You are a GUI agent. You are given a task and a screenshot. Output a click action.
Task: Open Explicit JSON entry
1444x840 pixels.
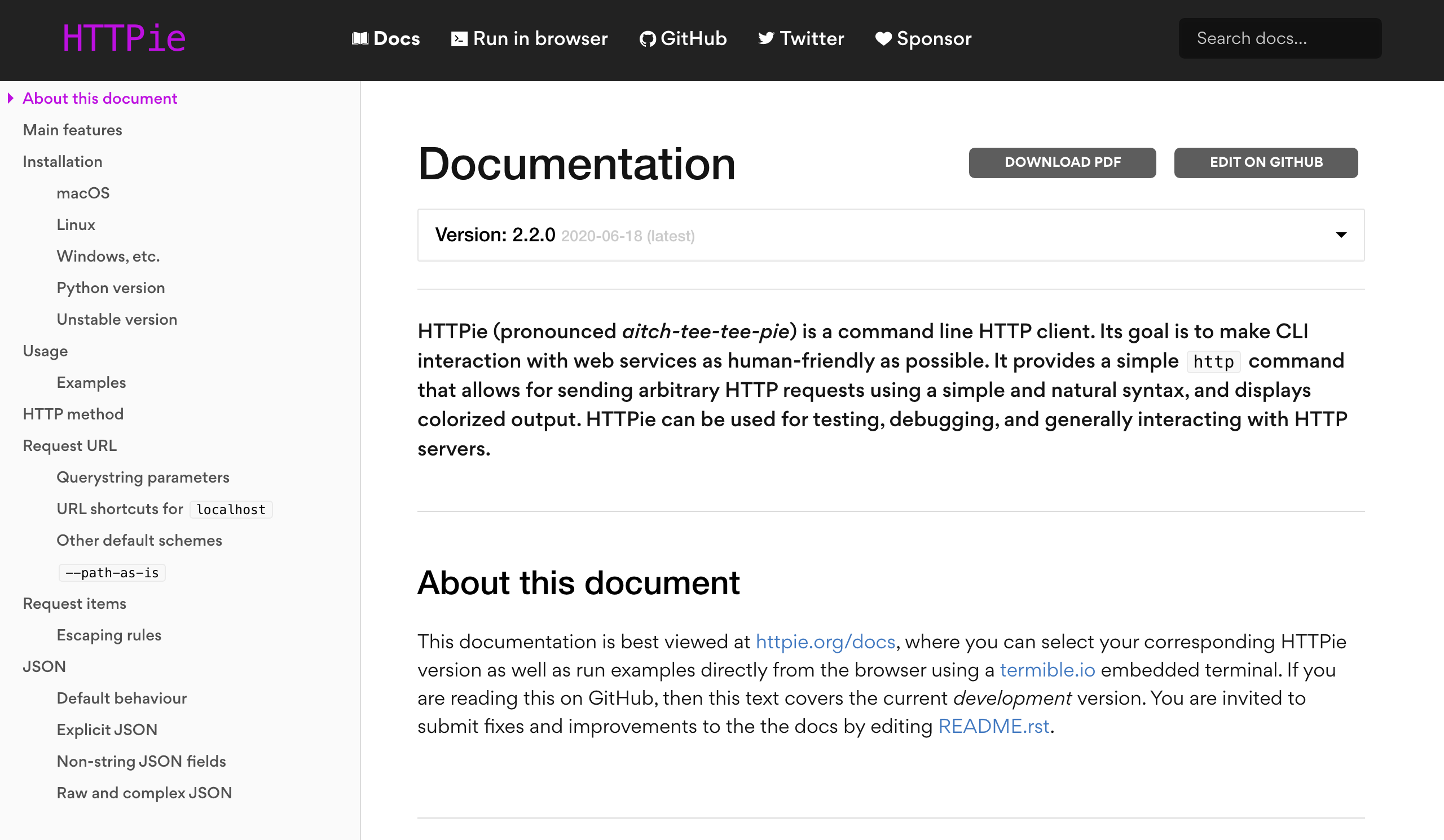click(x=107, y=730)
